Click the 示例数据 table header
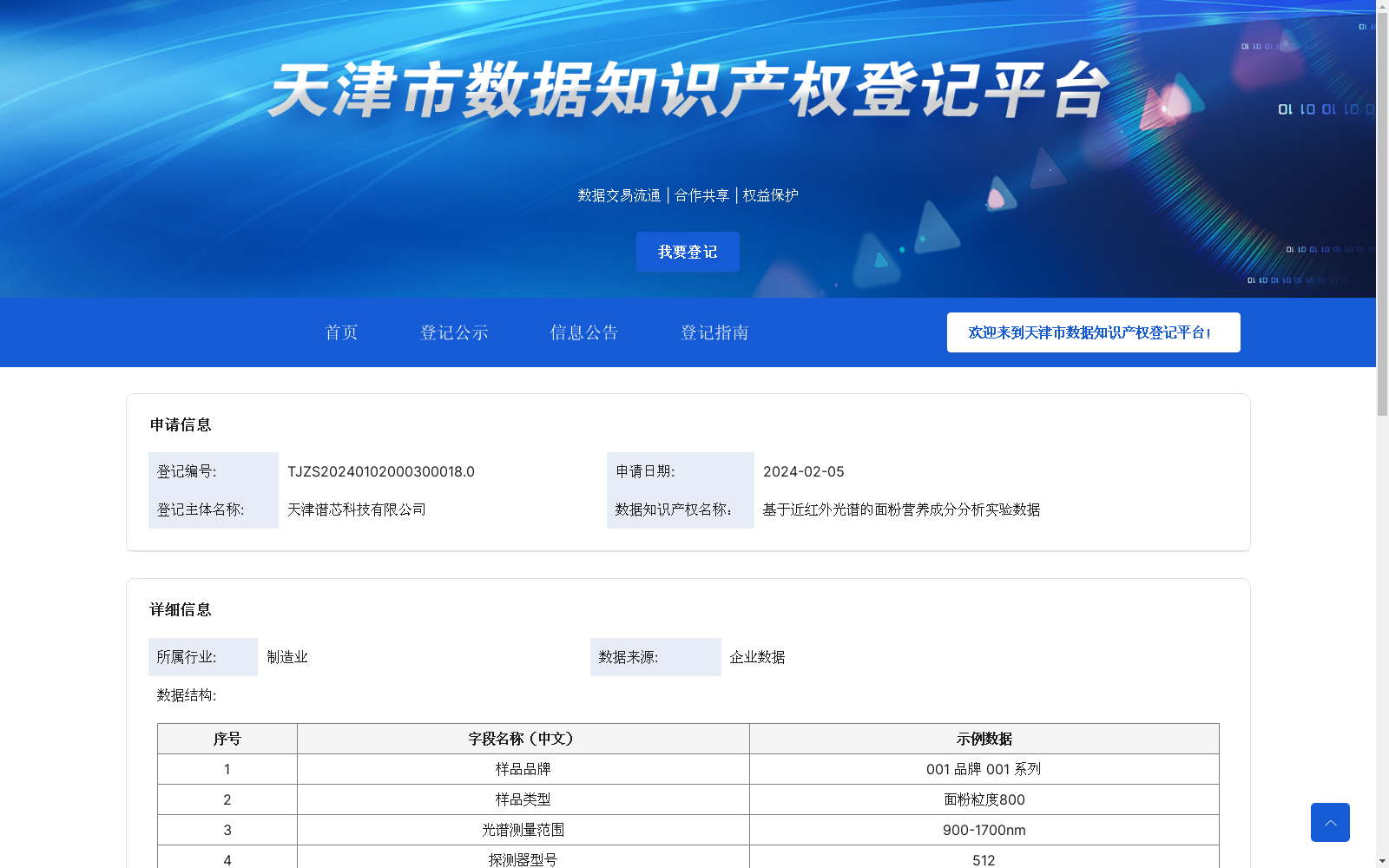1389x868 pixels. (x=984, y=739)
